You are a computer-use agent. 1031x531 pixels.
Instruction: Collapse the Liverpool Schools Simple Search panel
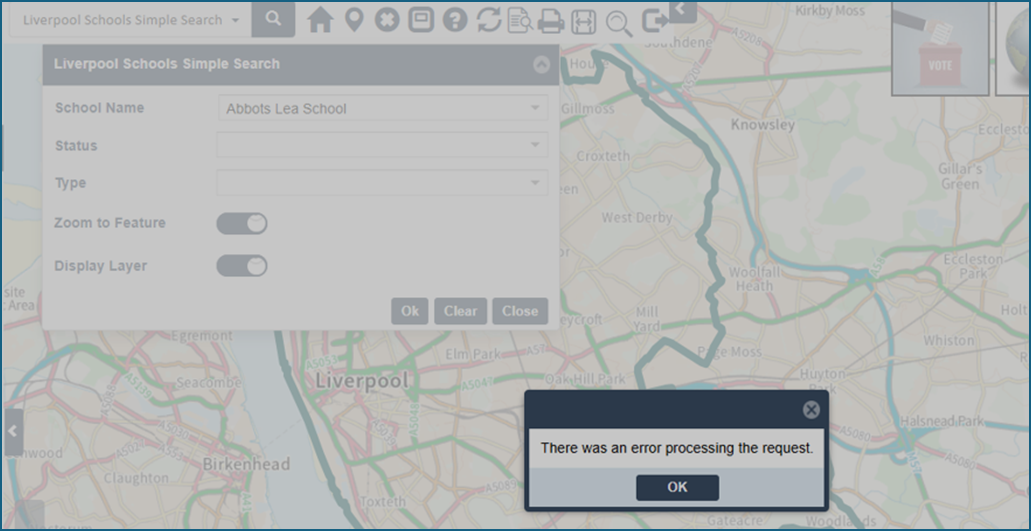[x=541, y=64]
